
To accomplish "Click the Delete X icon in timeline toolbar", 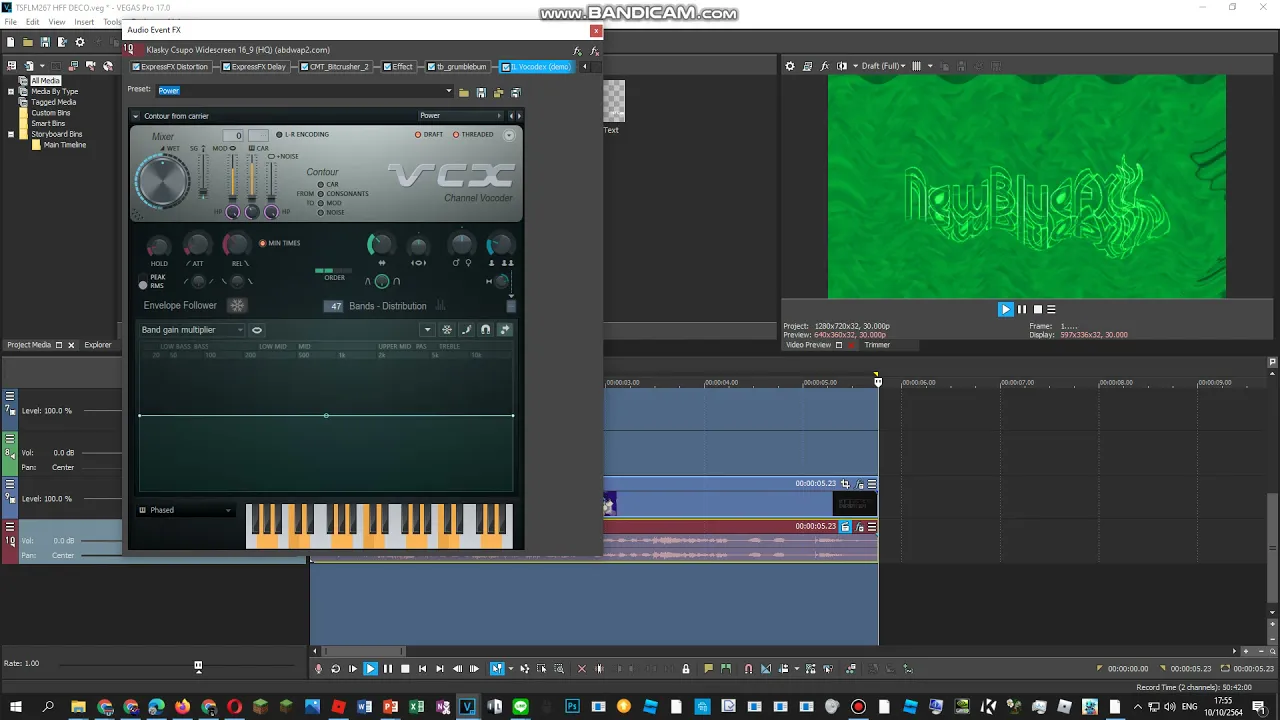I will 581,669.
